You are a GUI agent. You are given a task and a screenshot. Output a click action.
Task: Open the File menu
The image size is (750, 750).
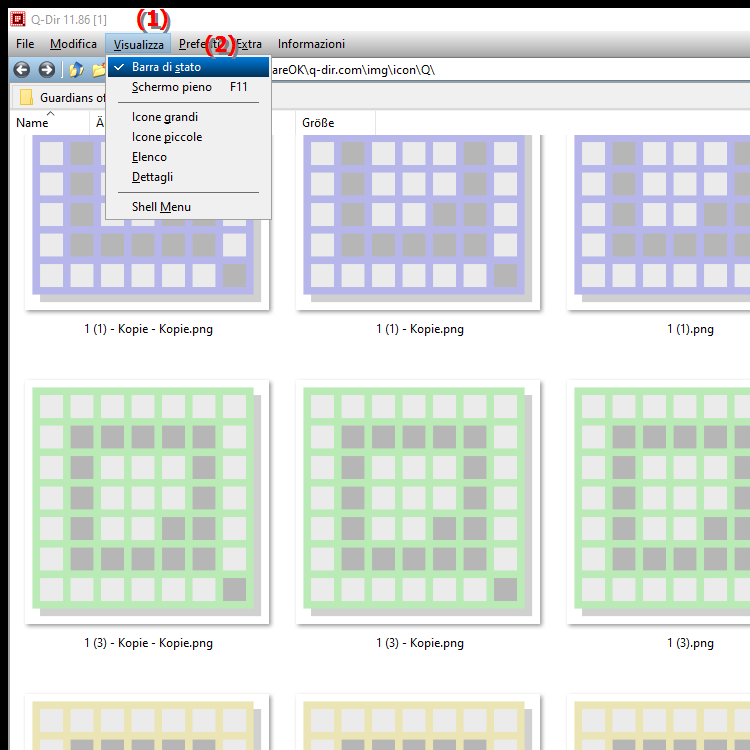25,44
